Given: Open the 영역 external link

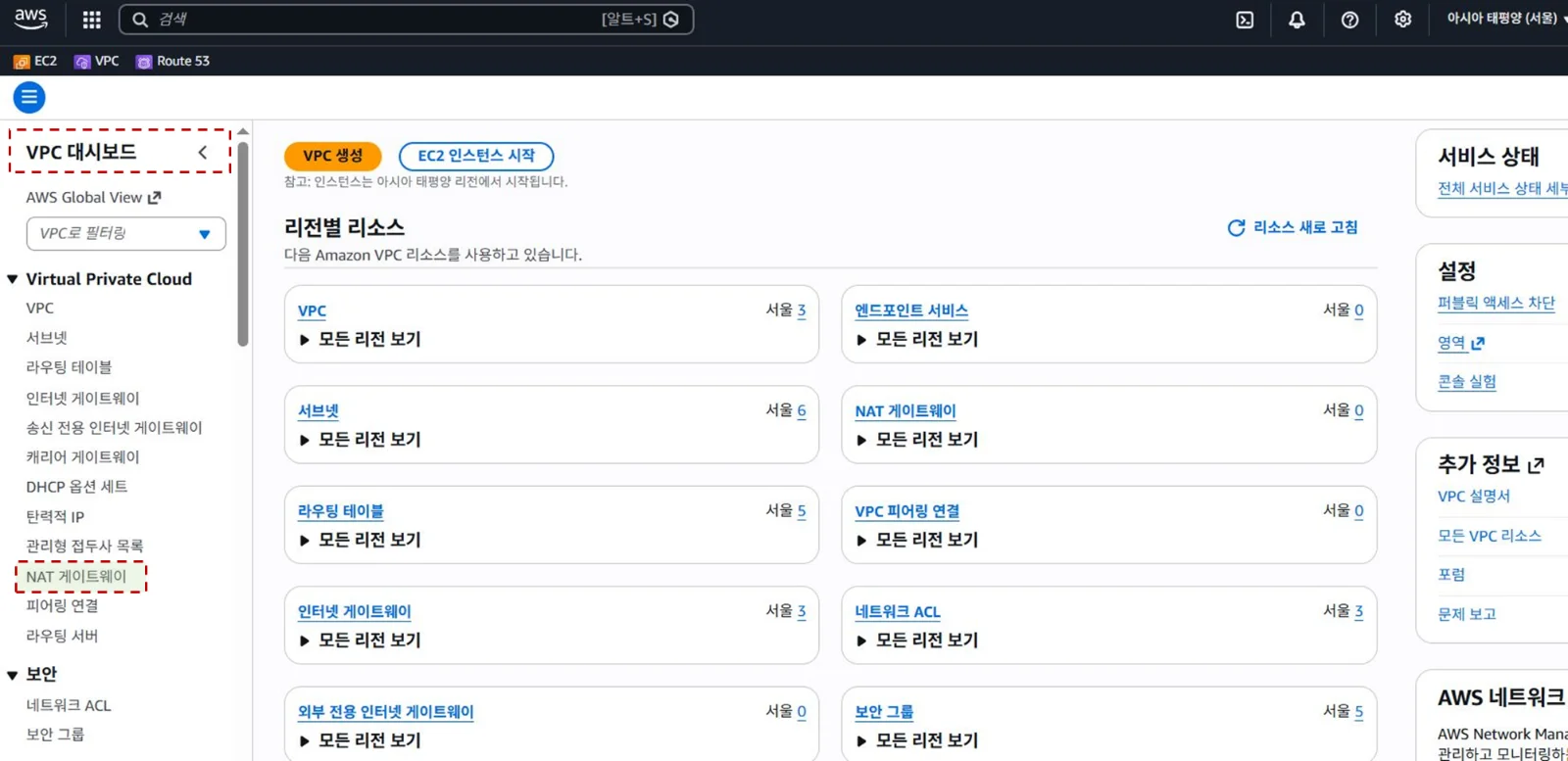Looking at the screenshot, I should [1461, 343].
